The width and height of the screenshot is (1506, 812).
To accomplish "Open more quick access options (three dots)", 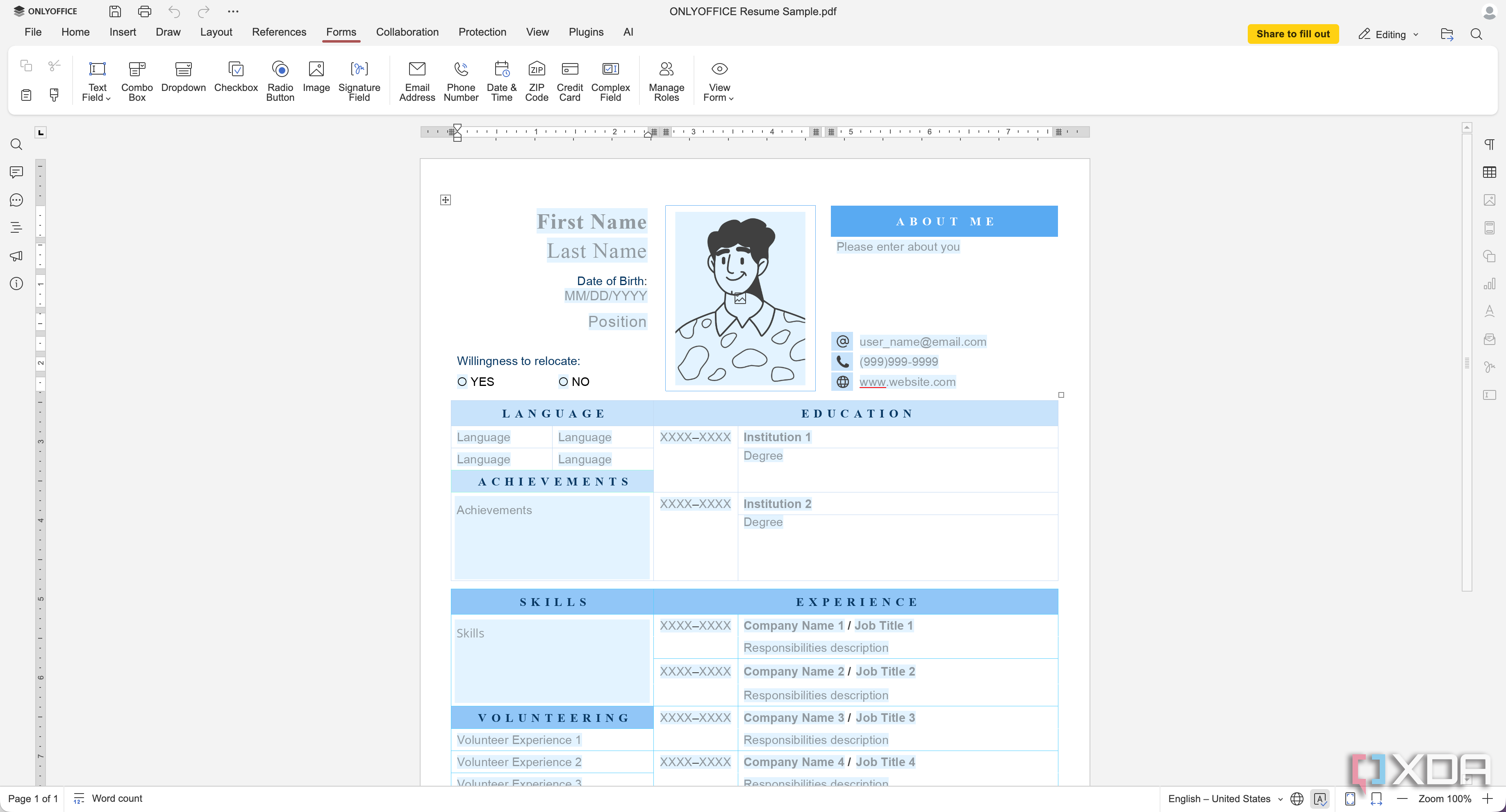I will point(233,11).
